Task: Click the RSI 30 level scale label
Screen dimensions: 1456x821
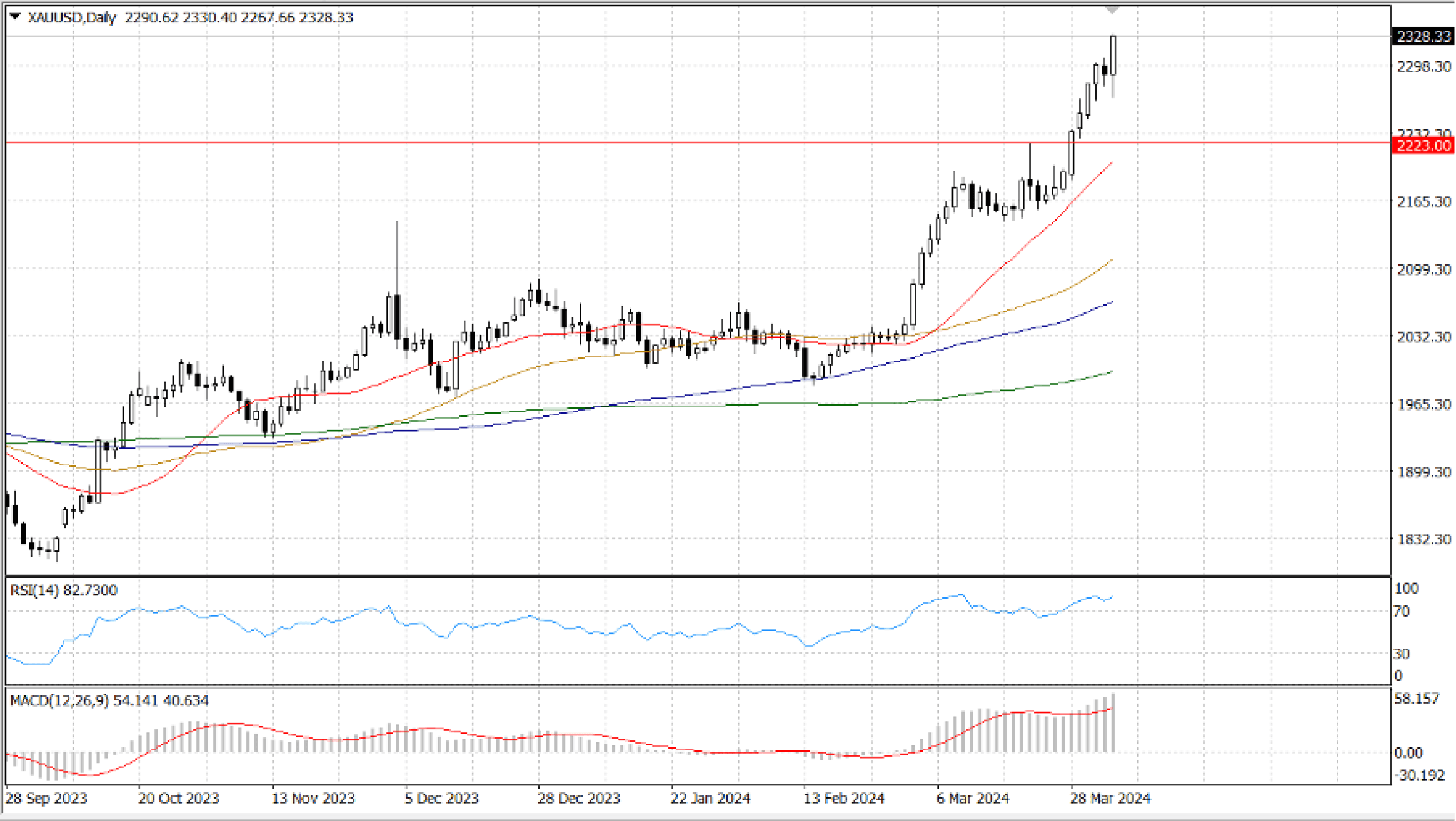Action: click(1402, 654)
